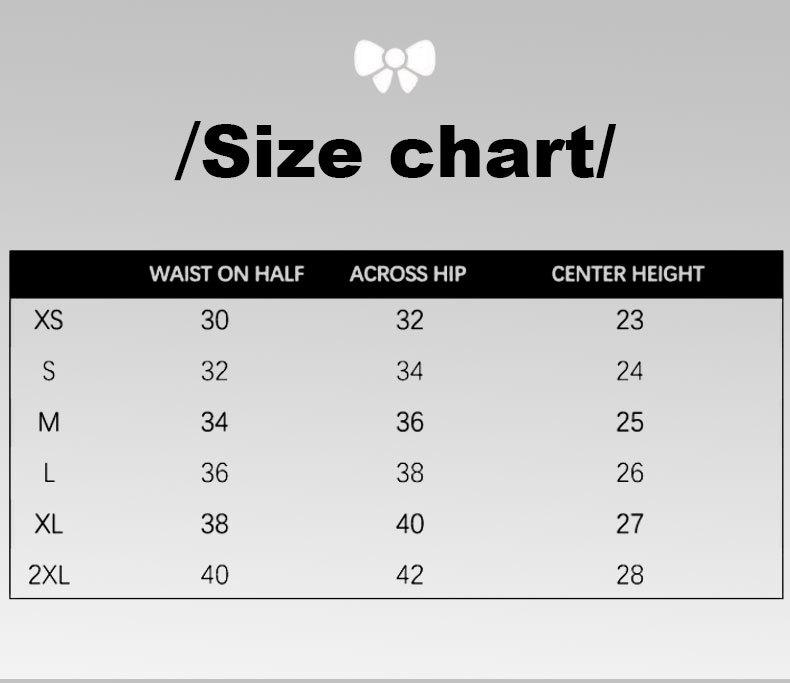Click the L size row label

coord(49,473)
